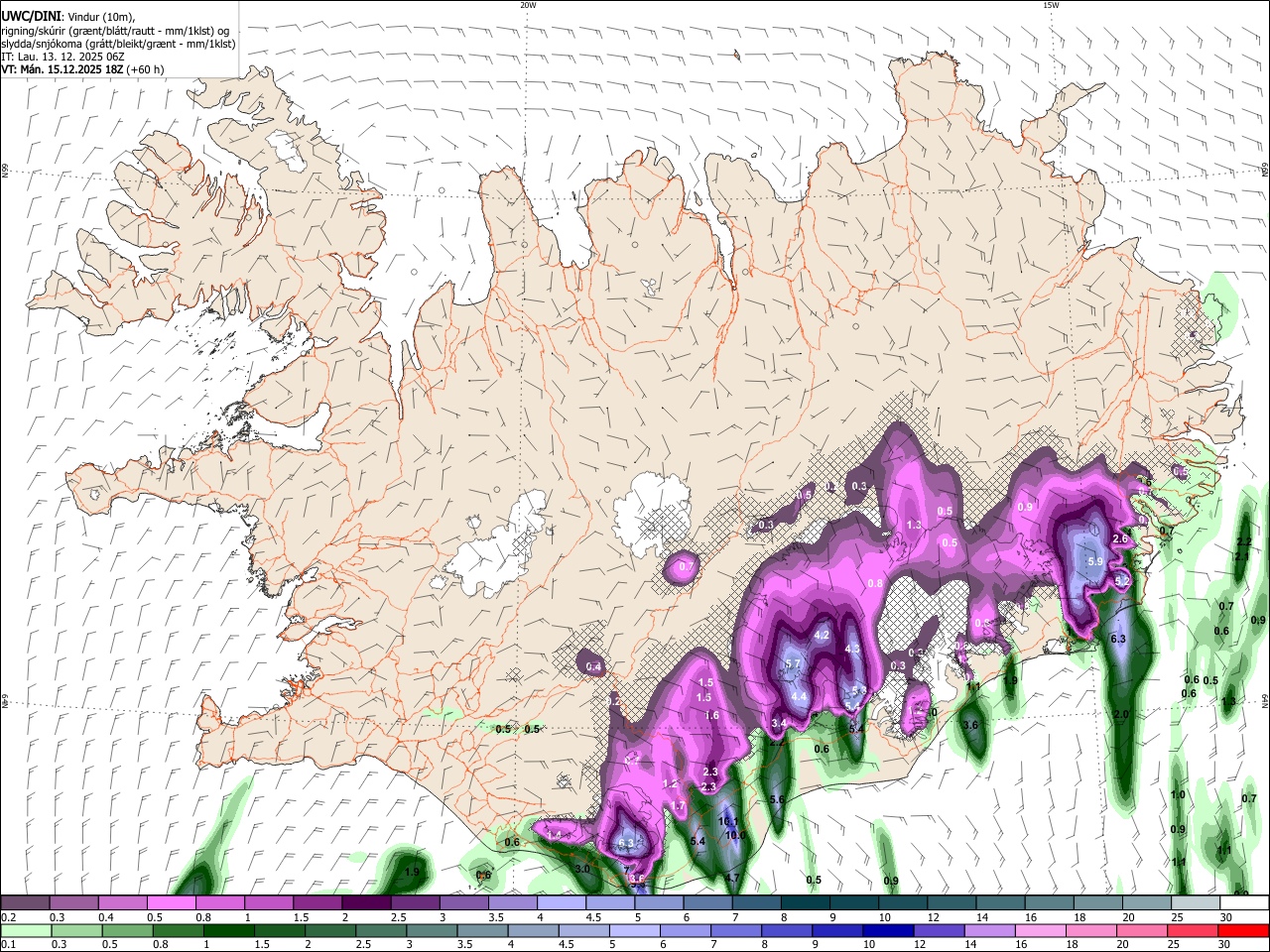The width and height of the screenshot is (1270, 952).
Task: Click the '20W' longitude label
Action: click(528, 5)
